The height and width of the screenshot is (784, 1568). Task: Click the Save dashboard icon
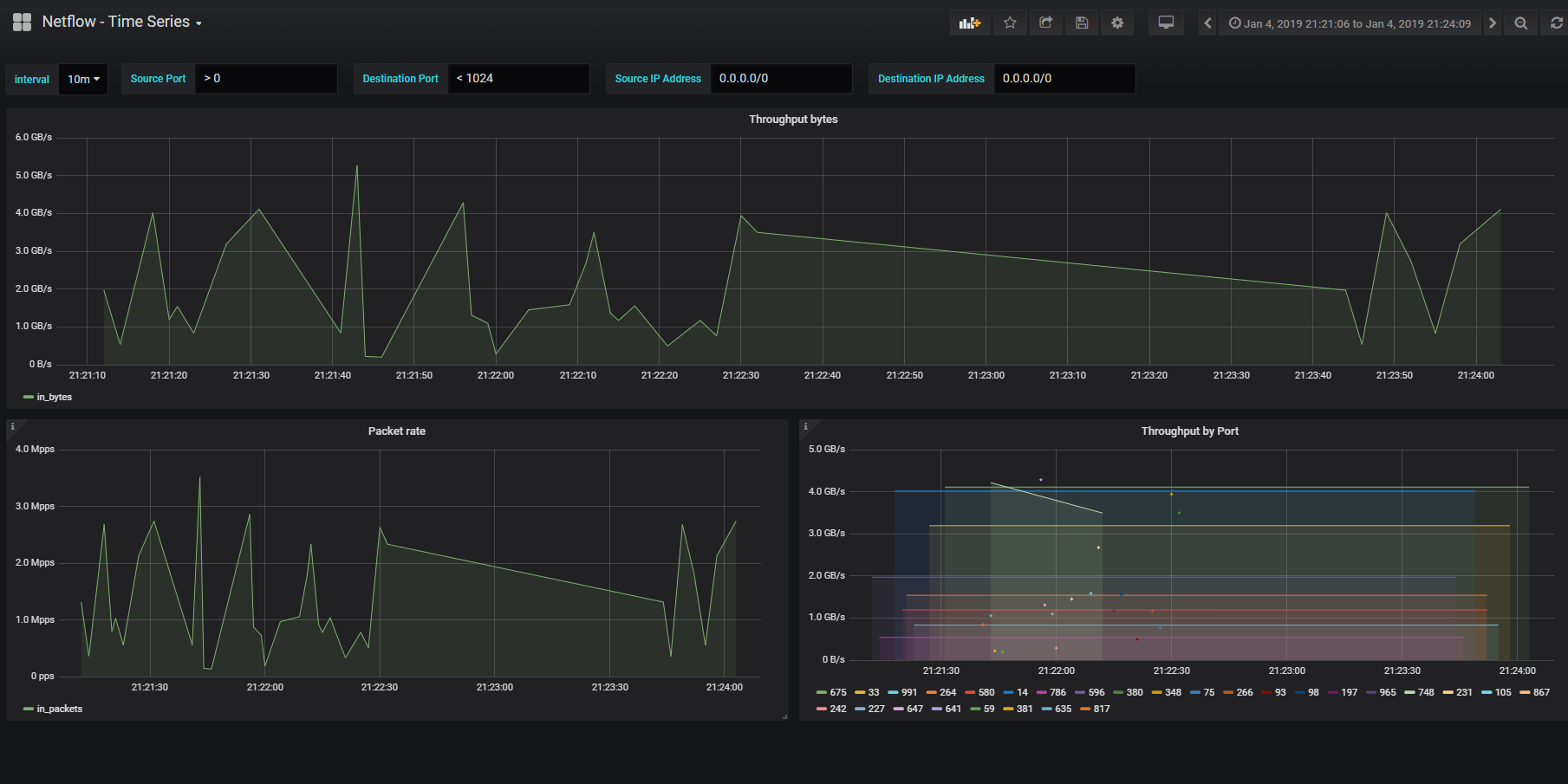pyautogui.click(x=1081, y=23)
